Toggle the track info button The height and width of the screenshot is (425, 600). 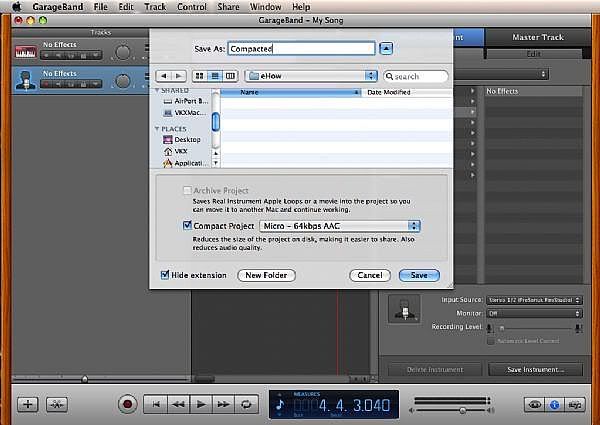point(554,404)
